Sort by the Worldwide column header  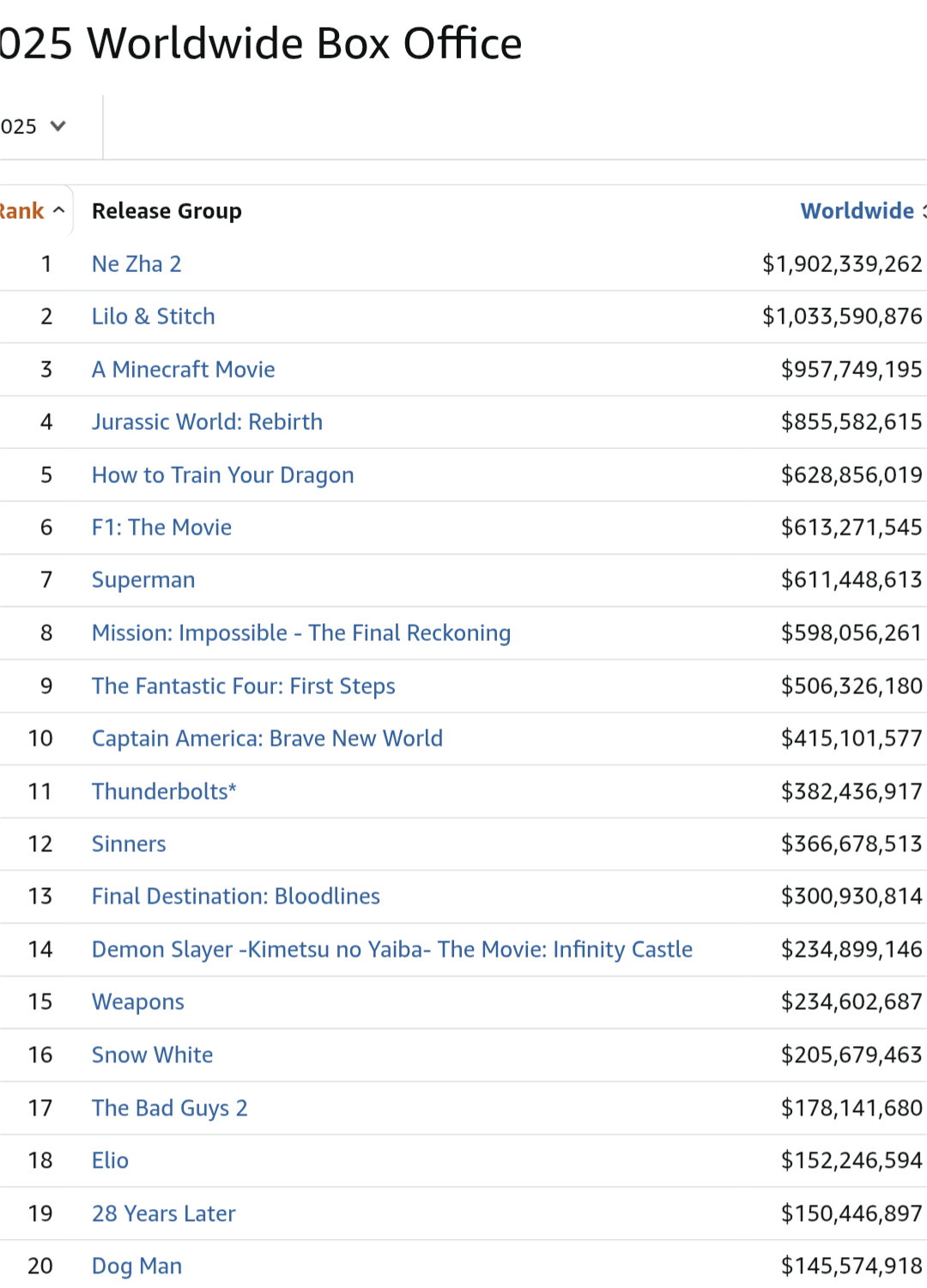point(857,211)
